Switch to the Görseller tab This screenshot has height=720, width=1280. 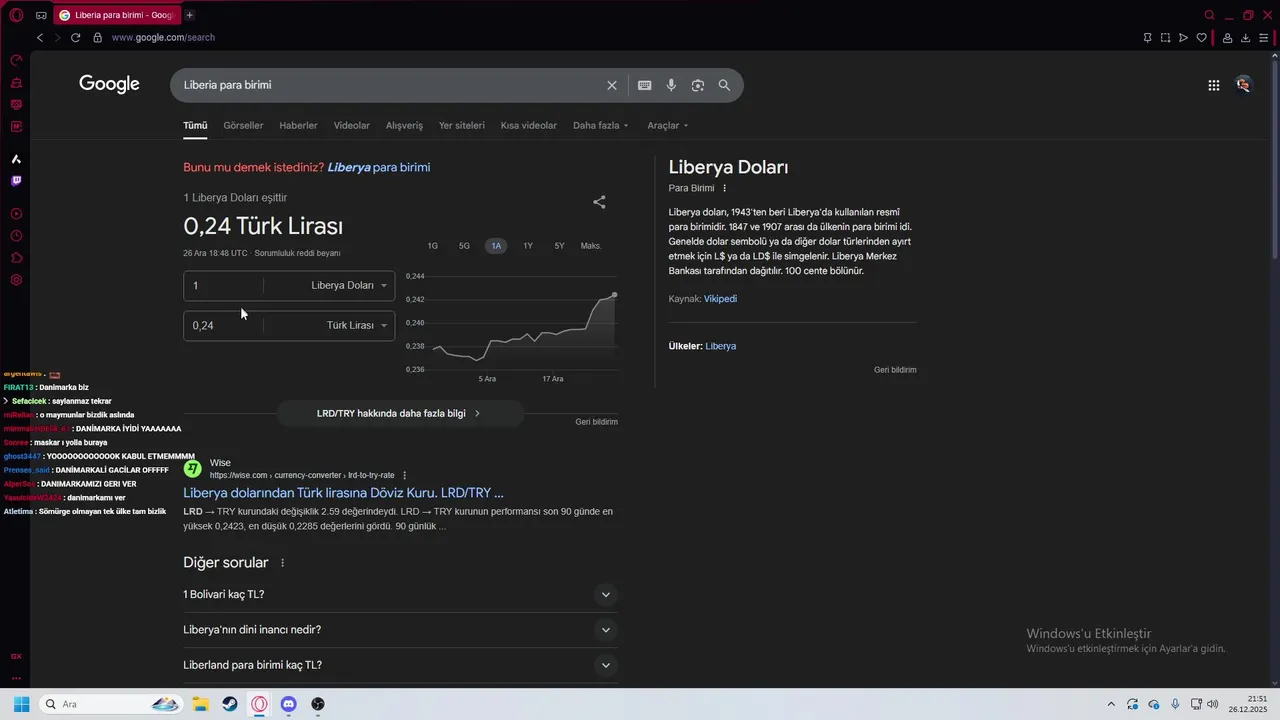pyautogui.click(x=243, y=125)
